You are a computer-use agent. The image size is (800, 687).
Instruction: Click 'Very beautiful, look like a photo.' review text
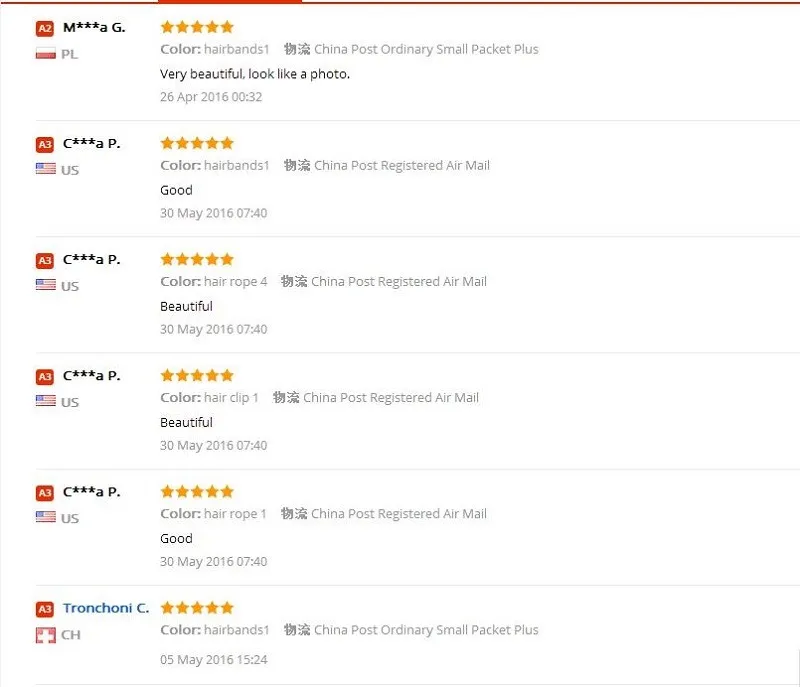255,74
